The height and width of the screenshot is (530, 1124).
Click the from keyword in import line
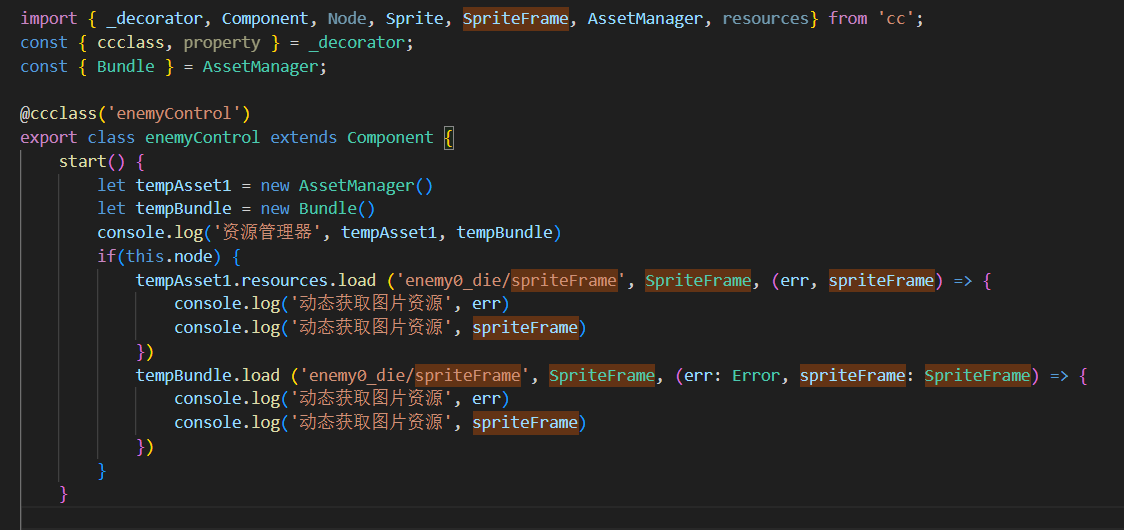click(848, 18)
